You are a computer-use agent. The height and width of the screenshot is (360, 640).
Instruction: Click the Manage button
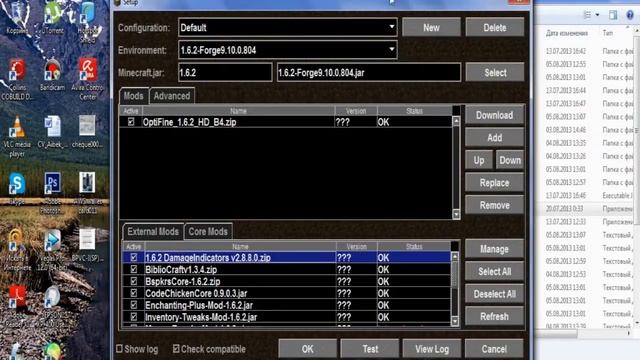tap(494, 249)
